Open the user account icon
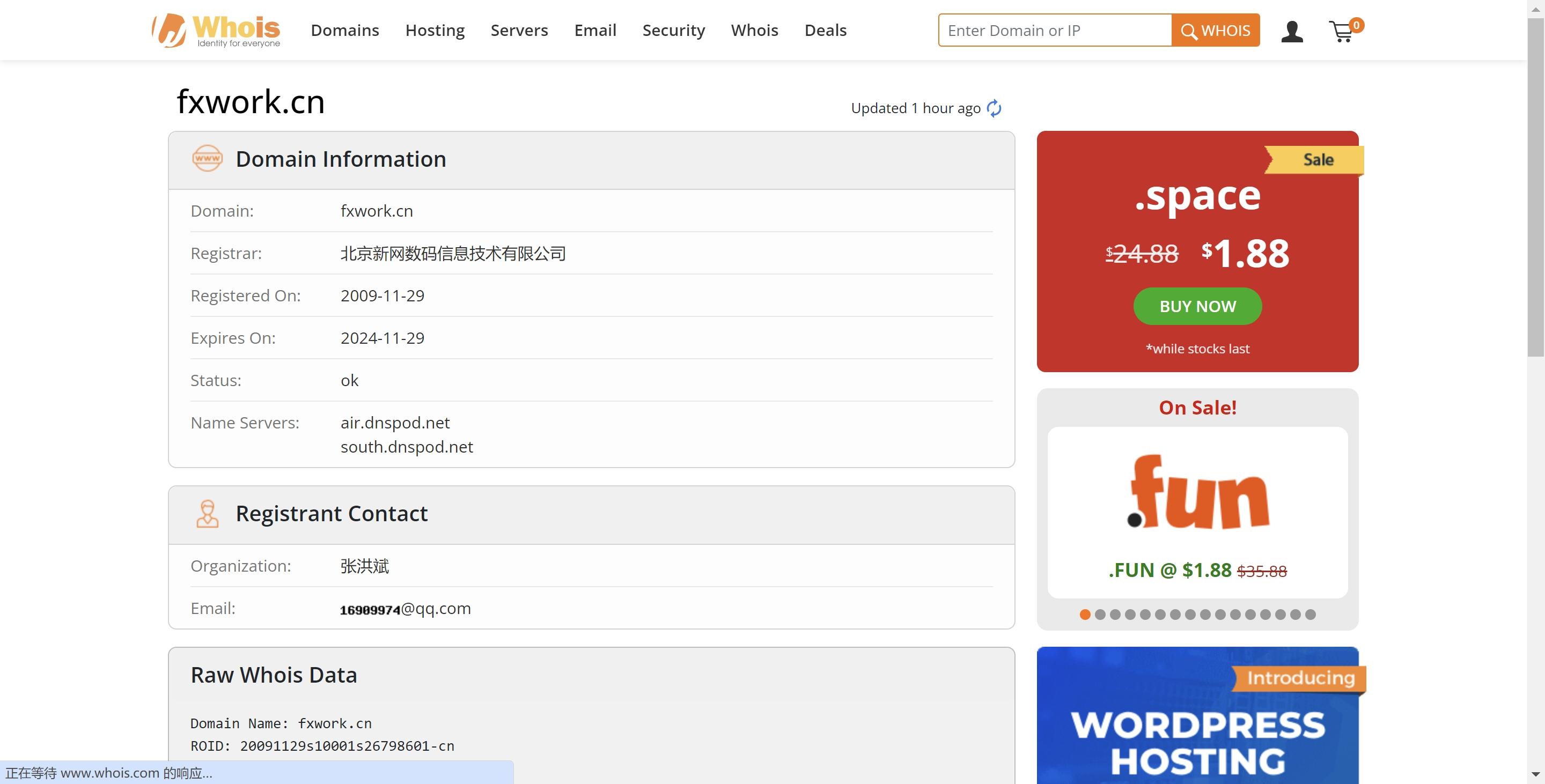Viewport: 1545px width, 784px height. point(1292,31)
